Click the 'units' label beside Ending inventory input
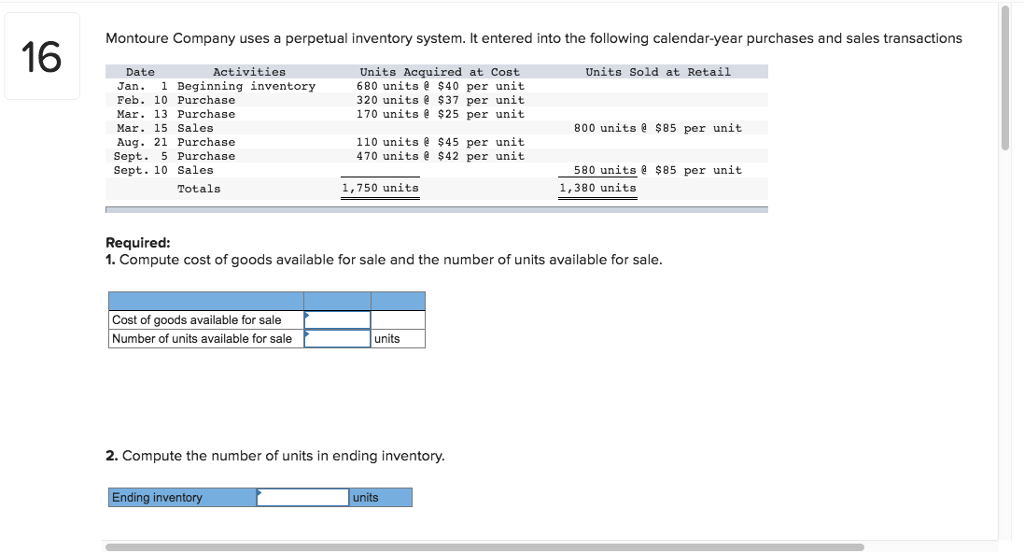The image size is (1024, 552). (x=365, y=497)
